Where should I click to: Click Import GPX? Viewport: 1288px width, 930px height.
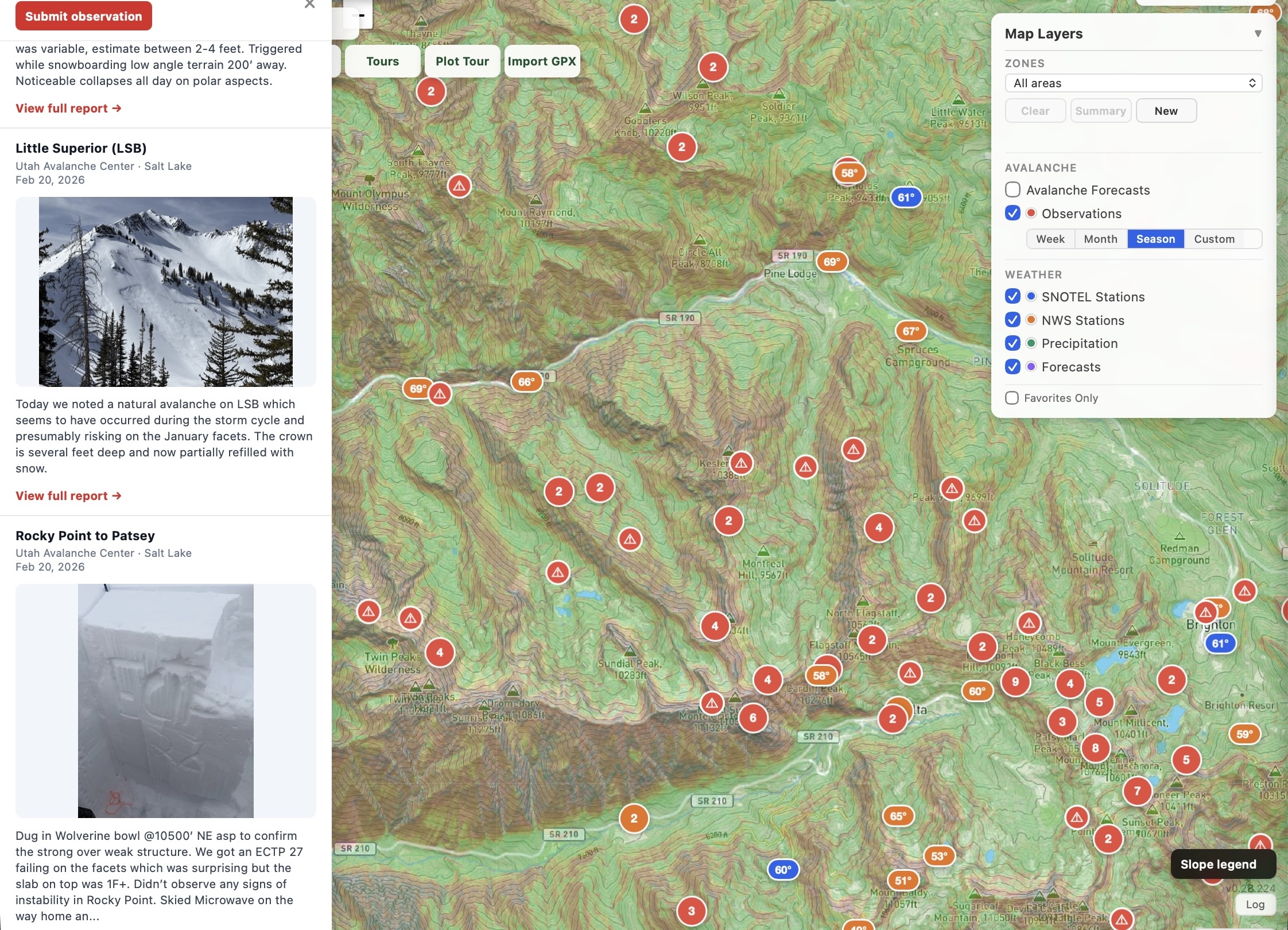tap(542, 61)
